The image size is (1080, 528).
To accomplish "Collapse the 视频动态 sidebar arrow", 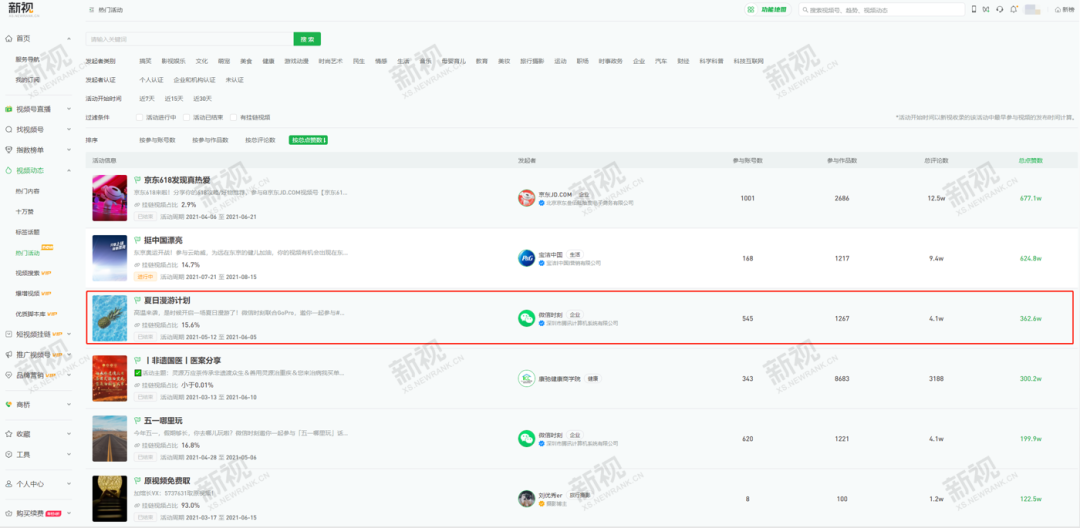I will pos(69,170).
